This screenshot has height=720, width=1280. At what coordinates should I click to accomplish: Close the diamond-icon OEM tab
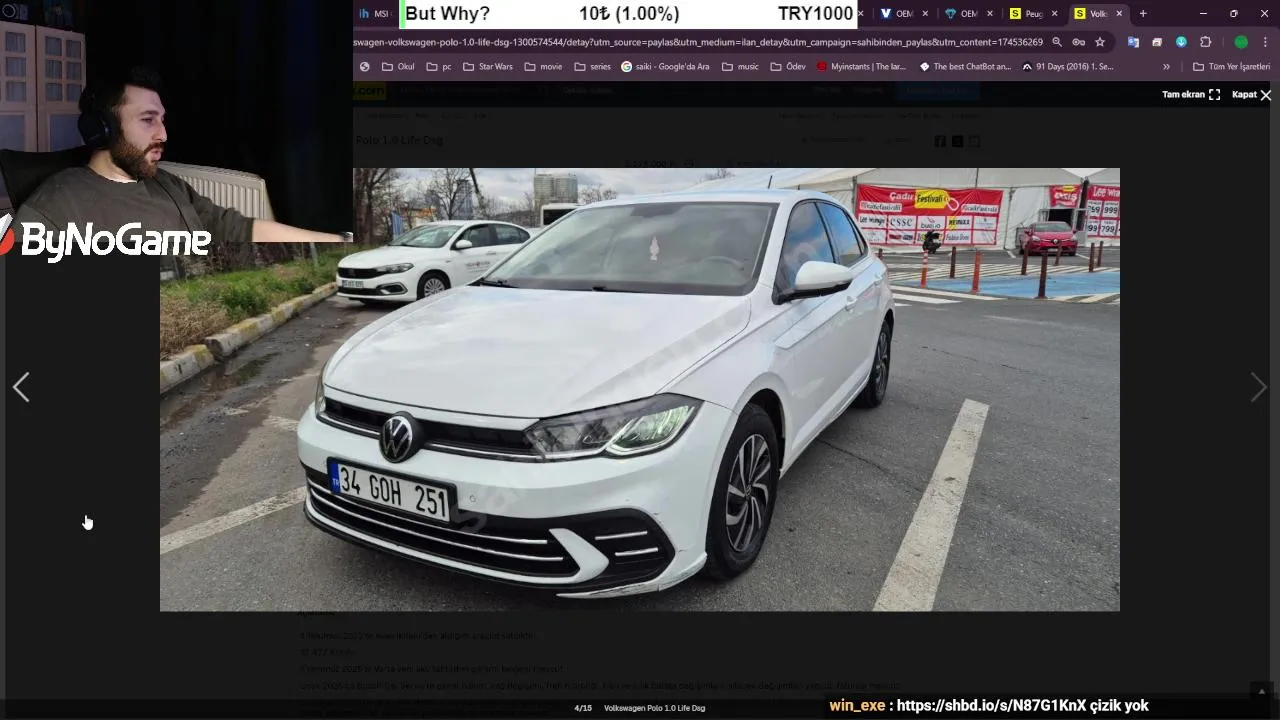(x=990, y=14)
